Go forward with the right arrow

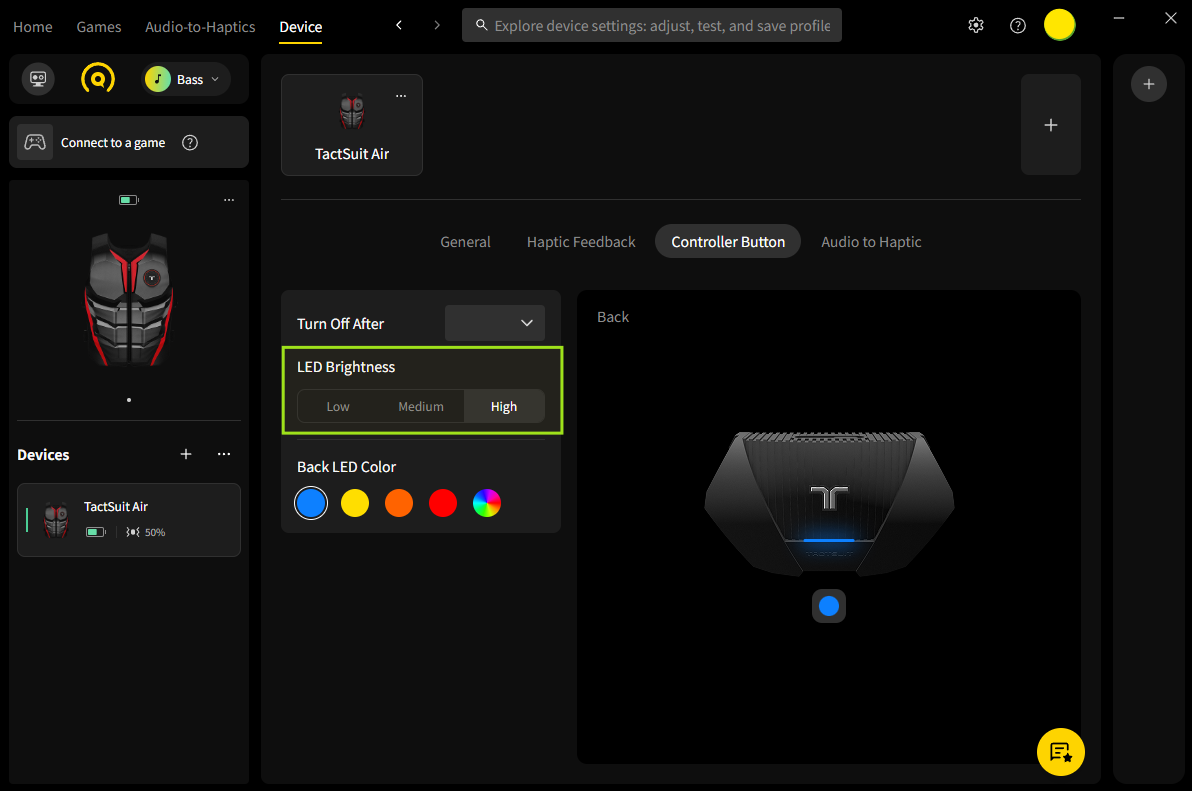coord(437,25)
